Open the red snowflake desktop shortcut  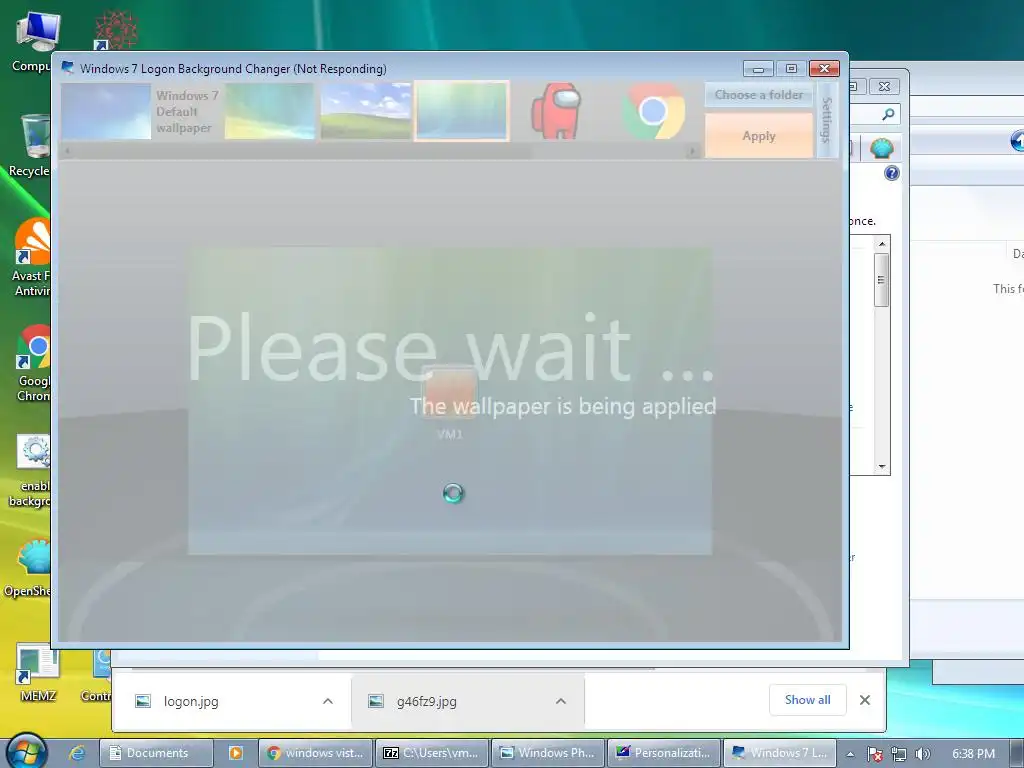click(116, 29)
